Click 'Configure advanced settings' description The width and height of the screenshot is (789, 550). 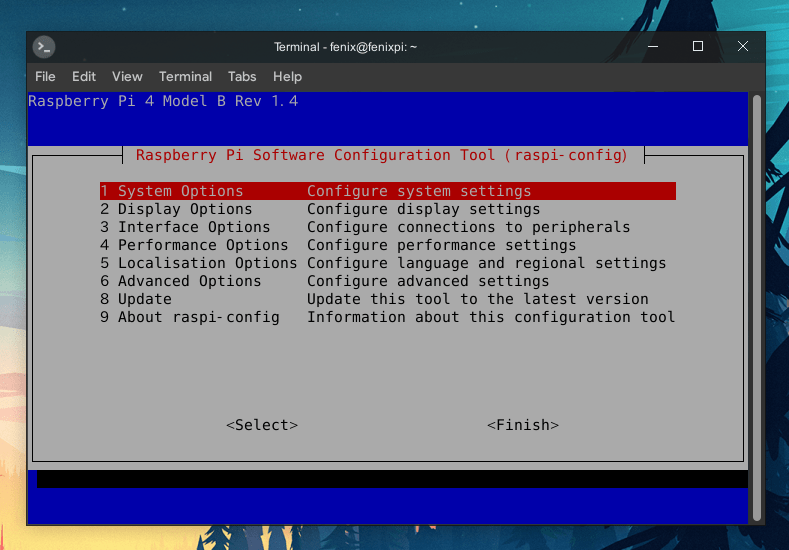pyautogui.click(x=428, y=281)
